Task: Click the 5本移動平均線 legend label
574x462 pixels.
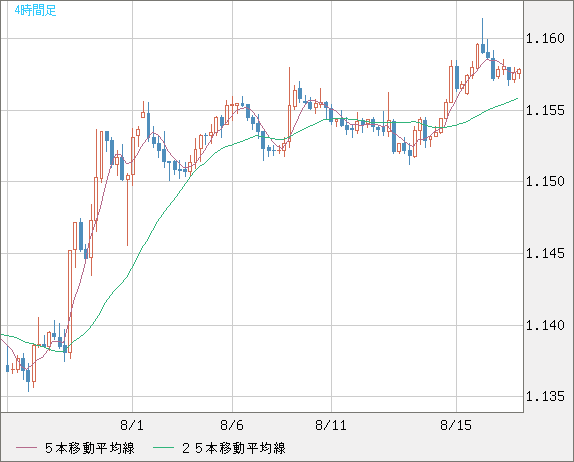Action: [90, 448]
